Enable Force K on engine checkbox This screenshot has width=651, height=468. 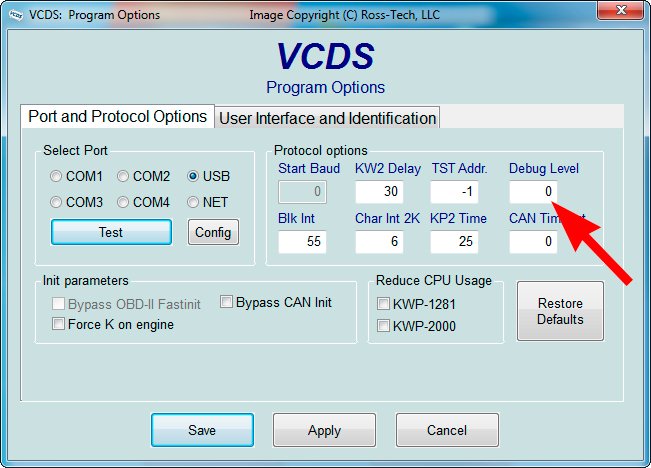pyautogui.click(x=58, y=323)
